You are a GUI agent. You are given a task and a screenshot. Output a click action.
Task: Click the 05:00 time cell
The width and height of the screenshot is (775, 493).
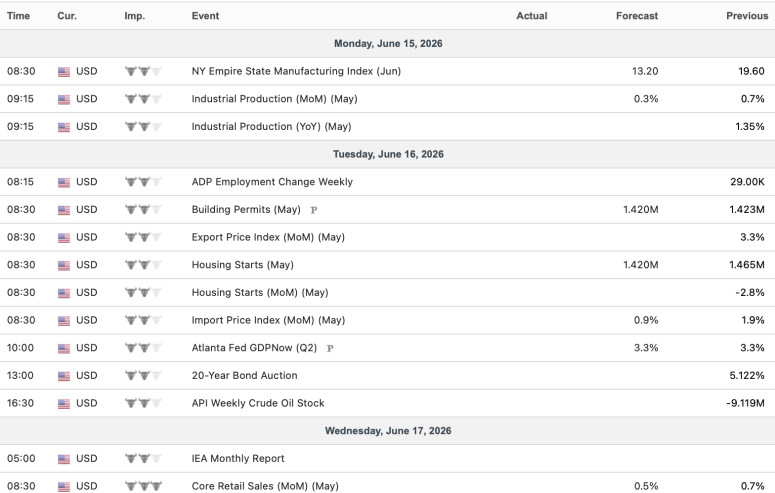click(x=21, y=459)
